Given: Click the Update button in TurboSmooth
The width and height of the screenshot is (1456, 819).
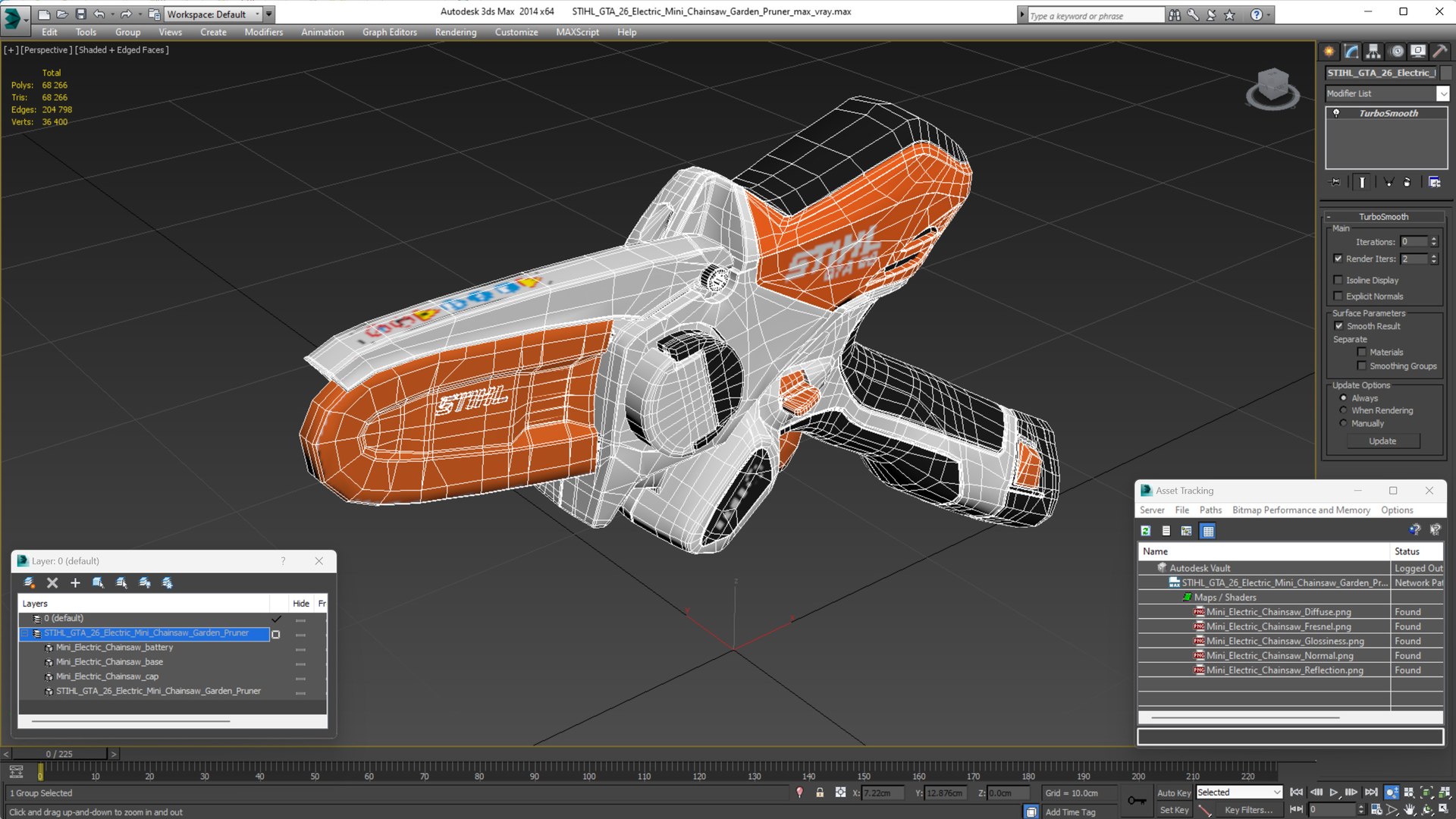Looking at the screenshot, I should [1382, 441].
